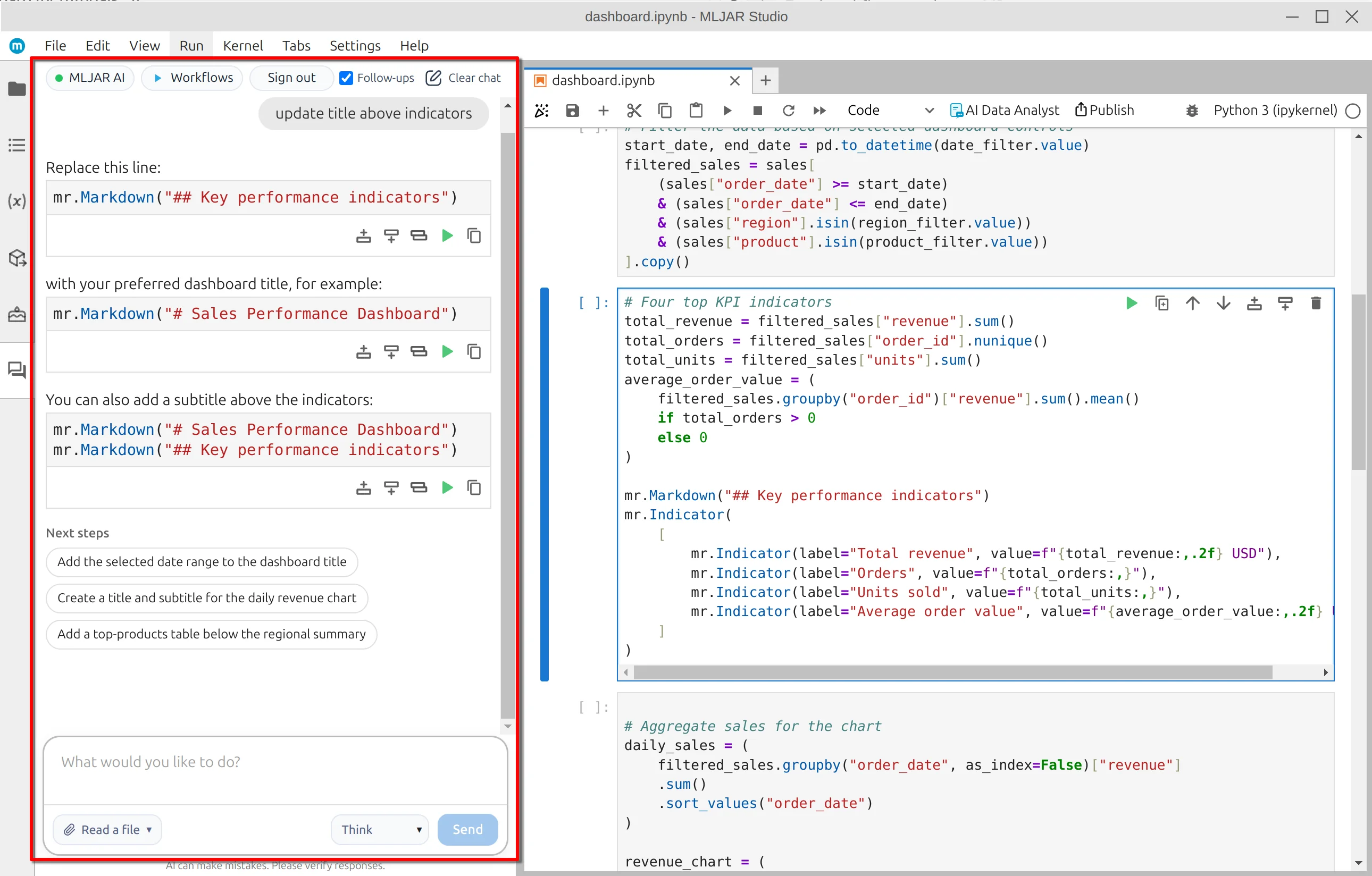The image size is (1372, 876).
Task: Publish the notebook
Action: [x=1105, y=111]
